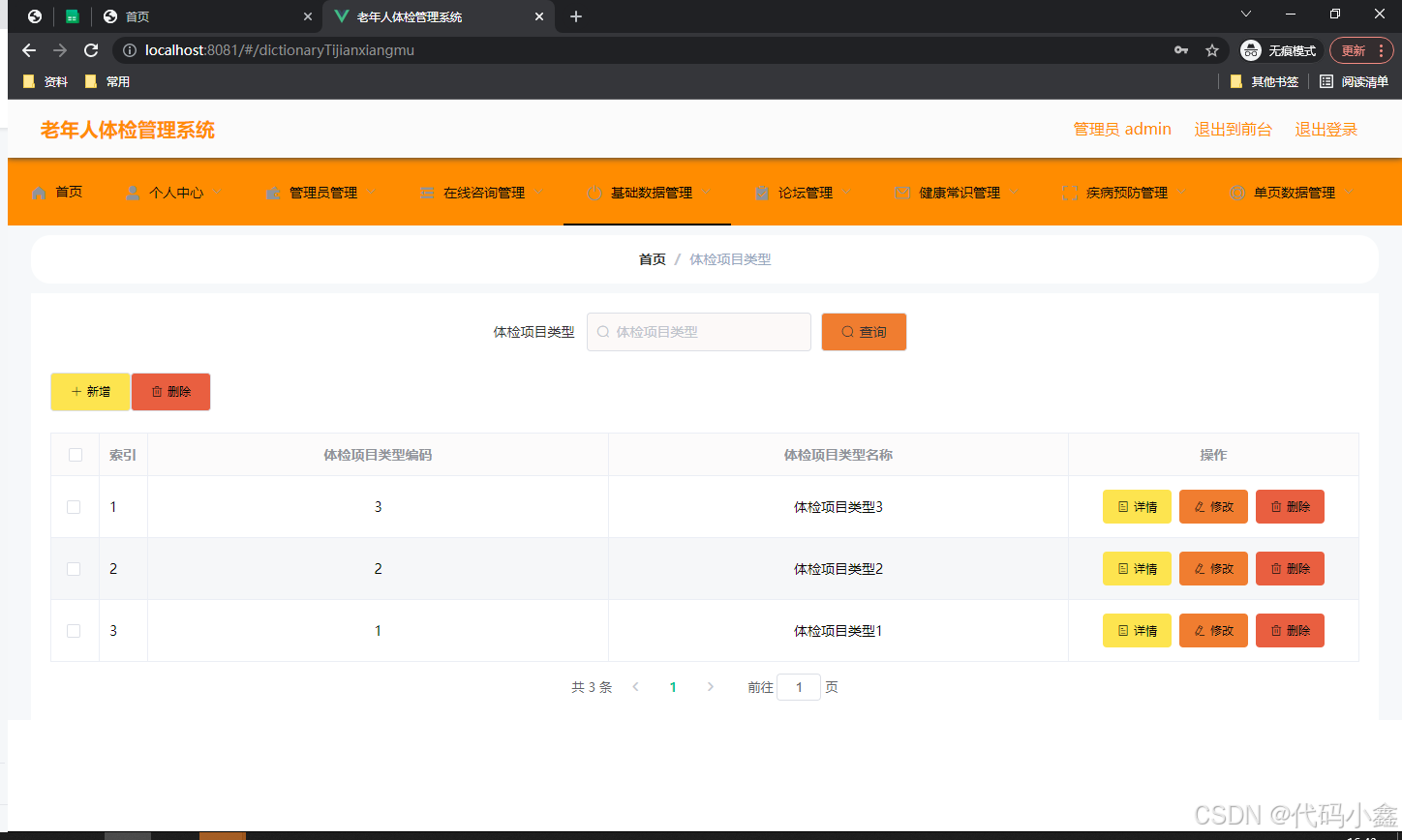
Task: Click 首页 in the breadcrumb
Action: (653, 259)
